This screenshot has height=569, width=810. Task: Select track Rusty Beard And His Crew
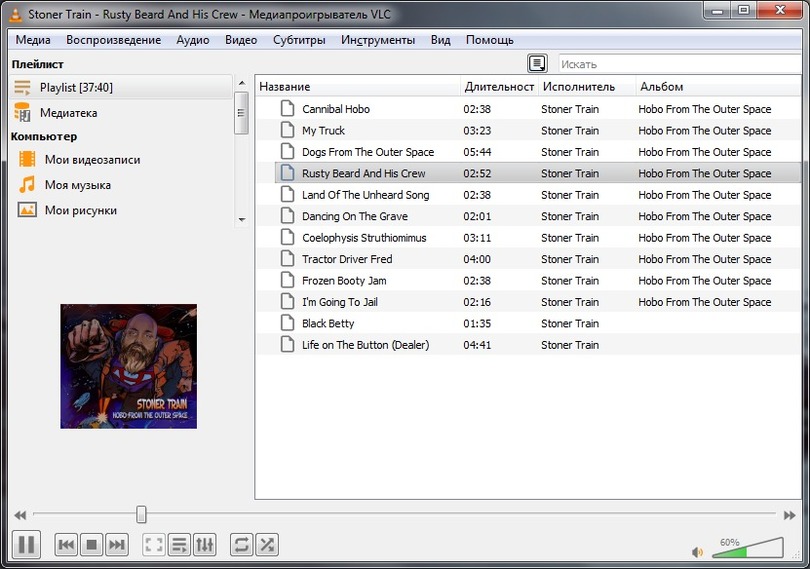point(364,174)
